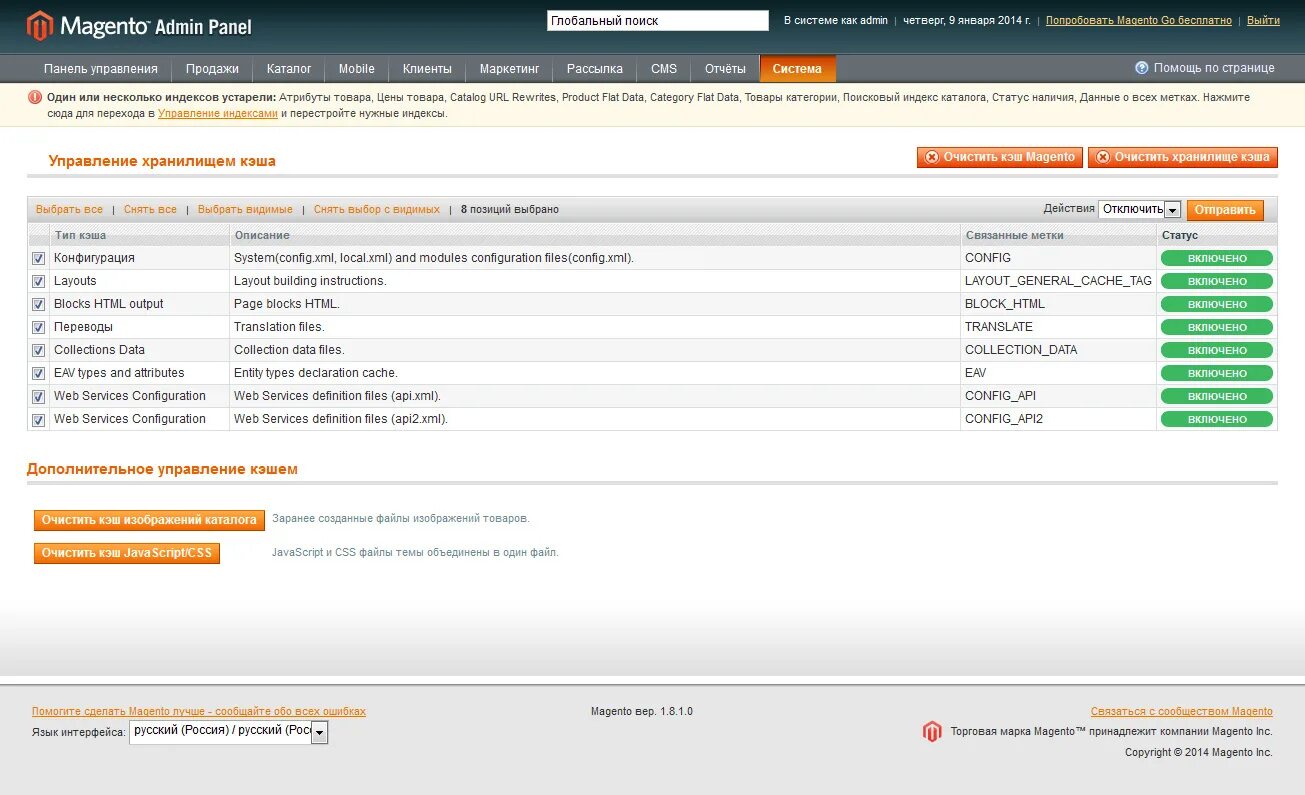Screen dimensions: 1305x795
Task: Click the small Magento logo in footer
Action: pos(932,731)
